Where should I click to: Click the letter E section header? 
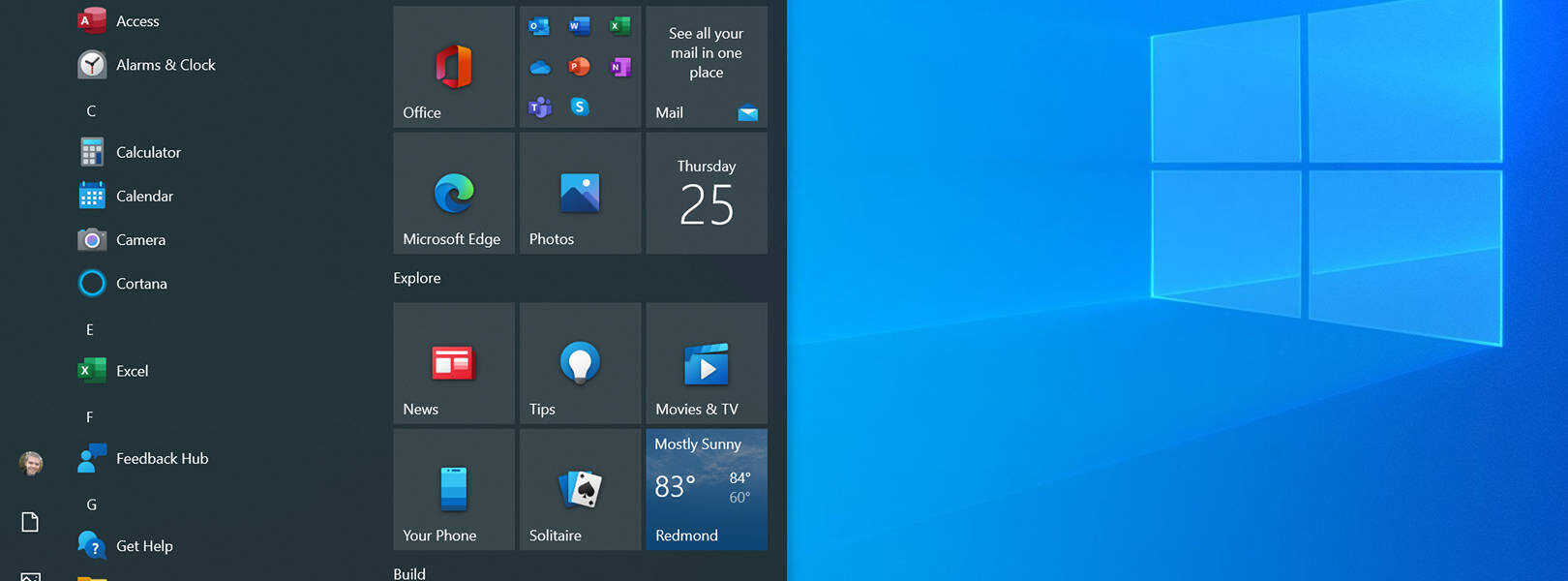[90, 330]
